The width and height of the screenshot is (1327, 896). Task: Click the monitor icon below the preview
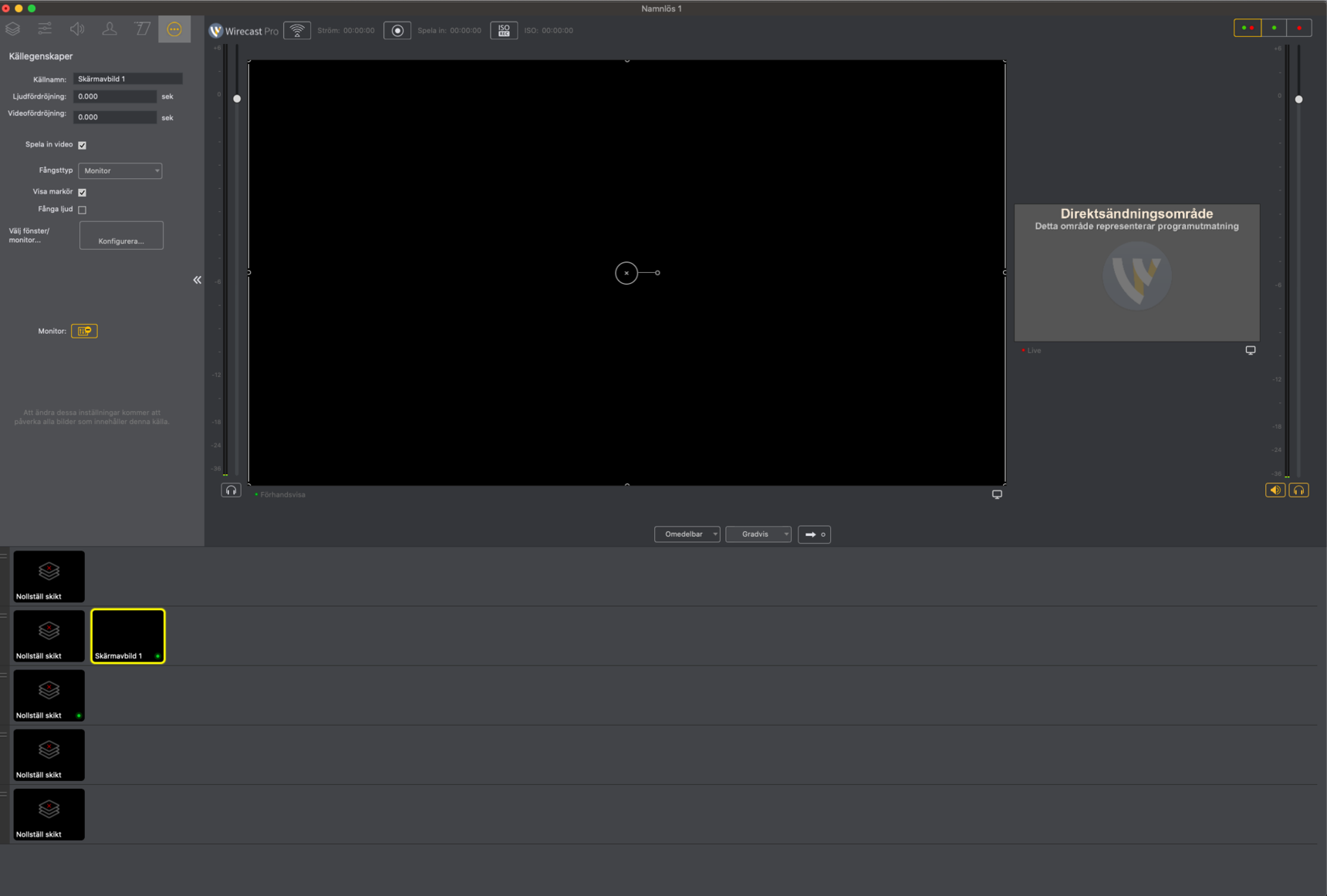coord(997,494)
